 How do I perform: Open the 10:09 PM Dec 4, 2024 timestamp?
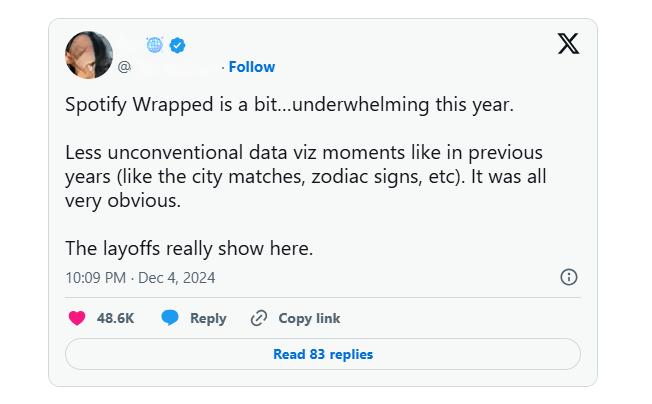point(140,277)
